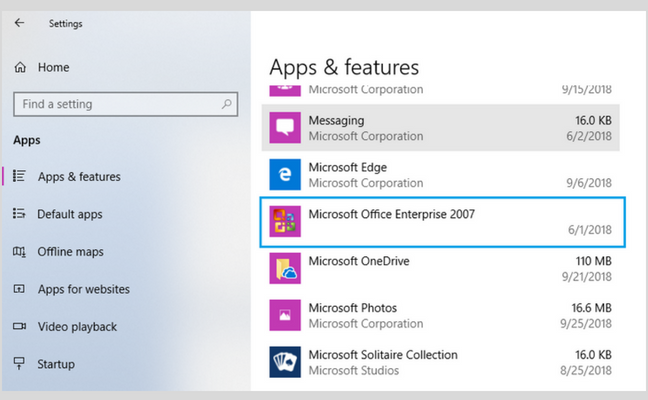Click the 8/25/2018 Solitaire install date
Image resolution: width=648 pixels, height=400 pixels.
586,371
